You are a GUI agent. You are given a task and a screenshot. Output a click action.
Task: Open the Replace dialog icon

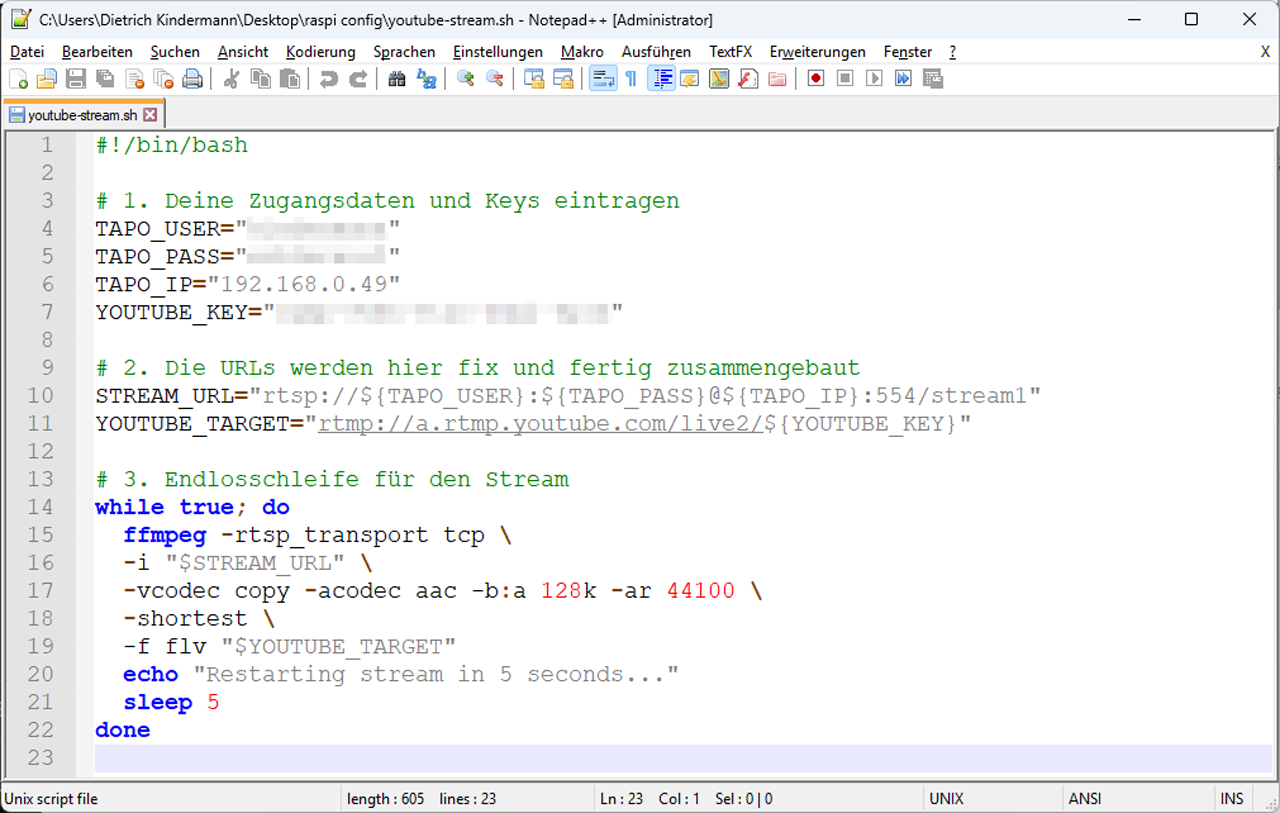click(x=426, y=79)
